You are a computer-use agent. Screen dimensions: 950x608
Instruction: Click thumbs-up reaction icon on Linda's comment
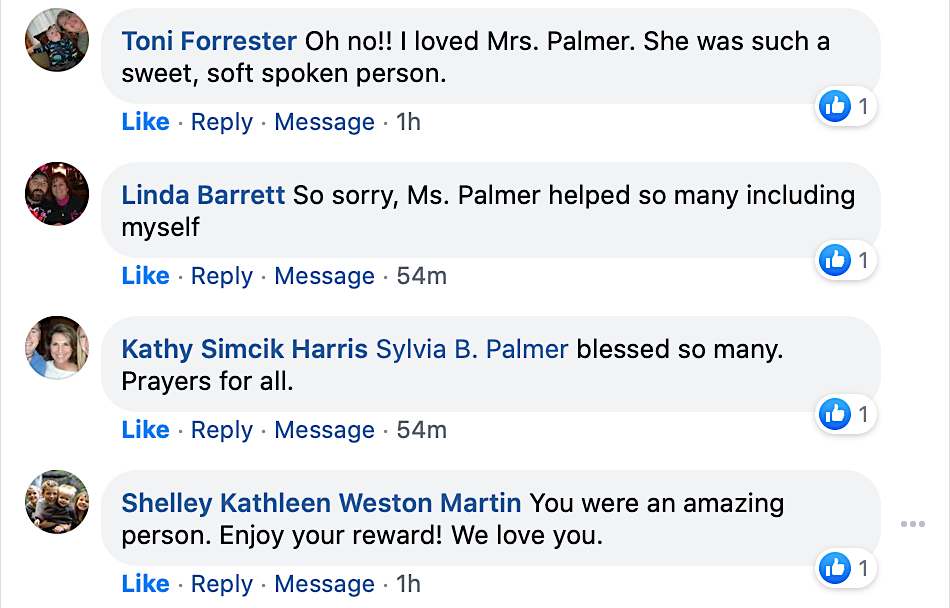point(834,261)
